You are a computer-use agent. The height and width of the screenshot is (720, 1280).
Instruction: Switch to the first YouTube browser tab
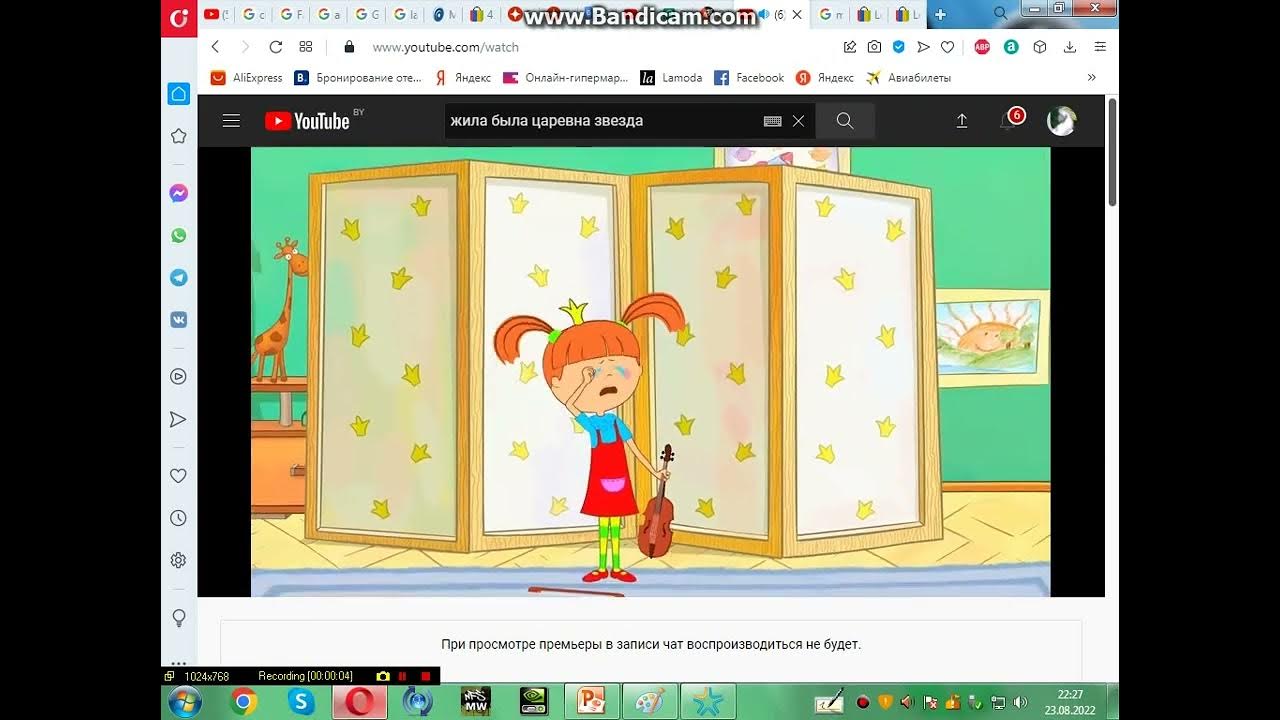216,14
